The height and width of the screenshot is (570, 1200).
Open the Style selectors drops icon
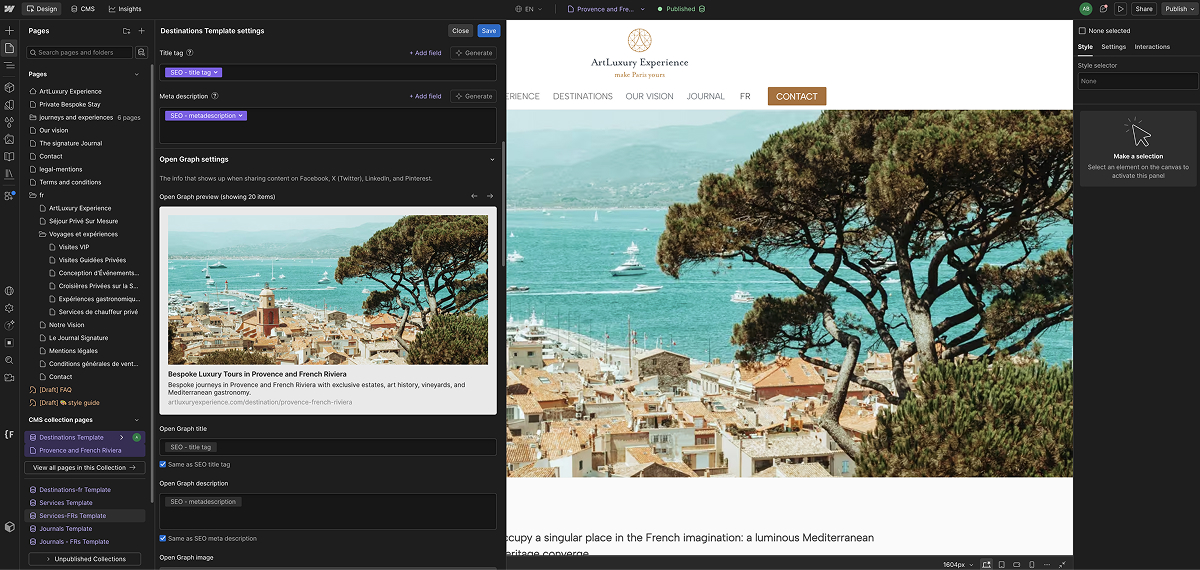(x=9, y=122)
